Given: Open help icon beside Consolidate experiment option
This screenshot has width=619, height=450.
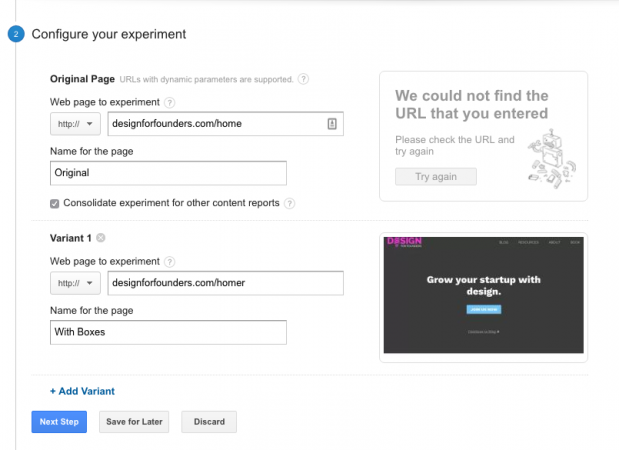Looking at the screenshot, I should pyautogui.click(x=289, y=203).
